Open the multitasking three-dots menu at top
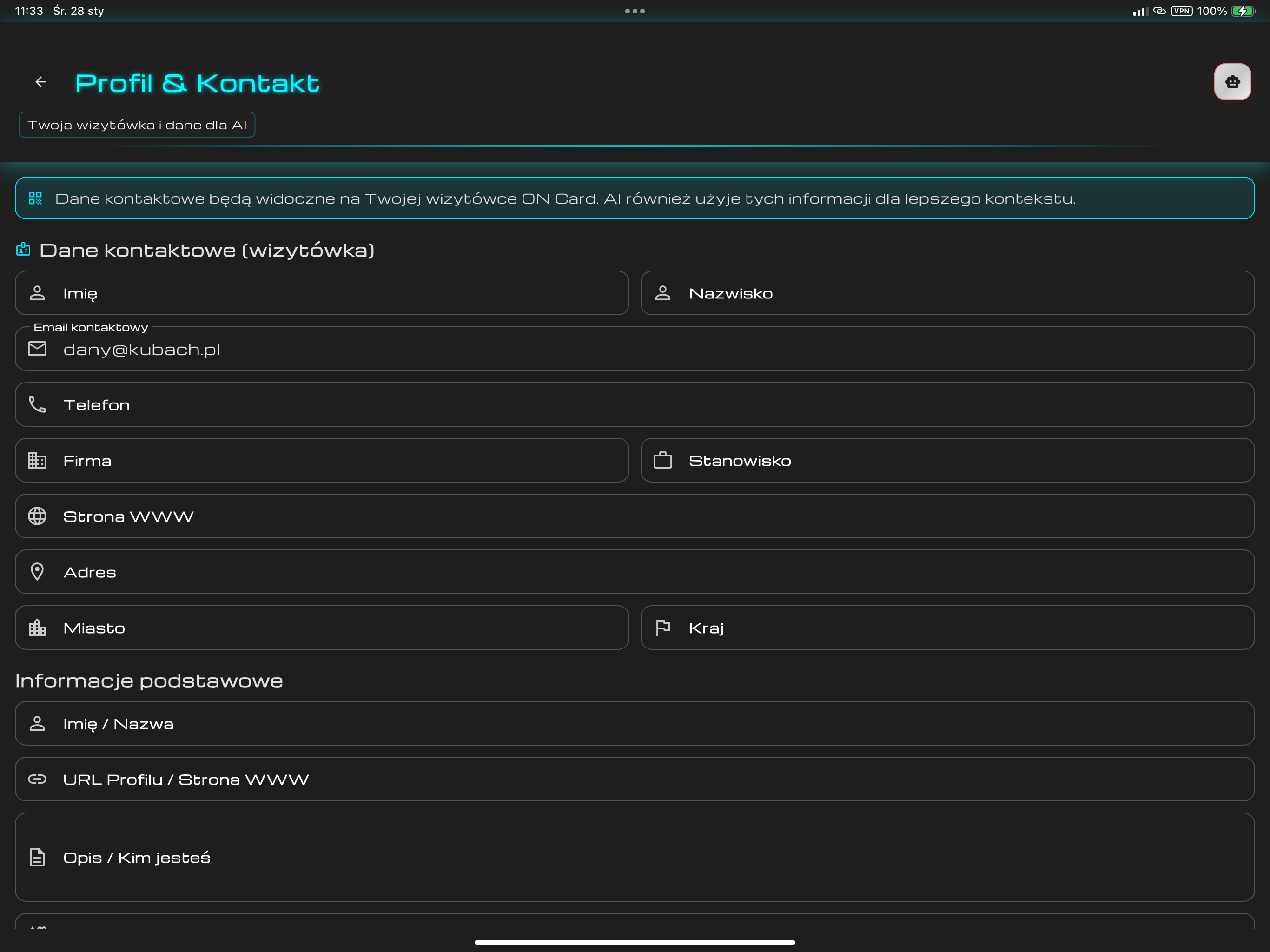The height and width of the screenshot is (952, 1270). (635, 11)
